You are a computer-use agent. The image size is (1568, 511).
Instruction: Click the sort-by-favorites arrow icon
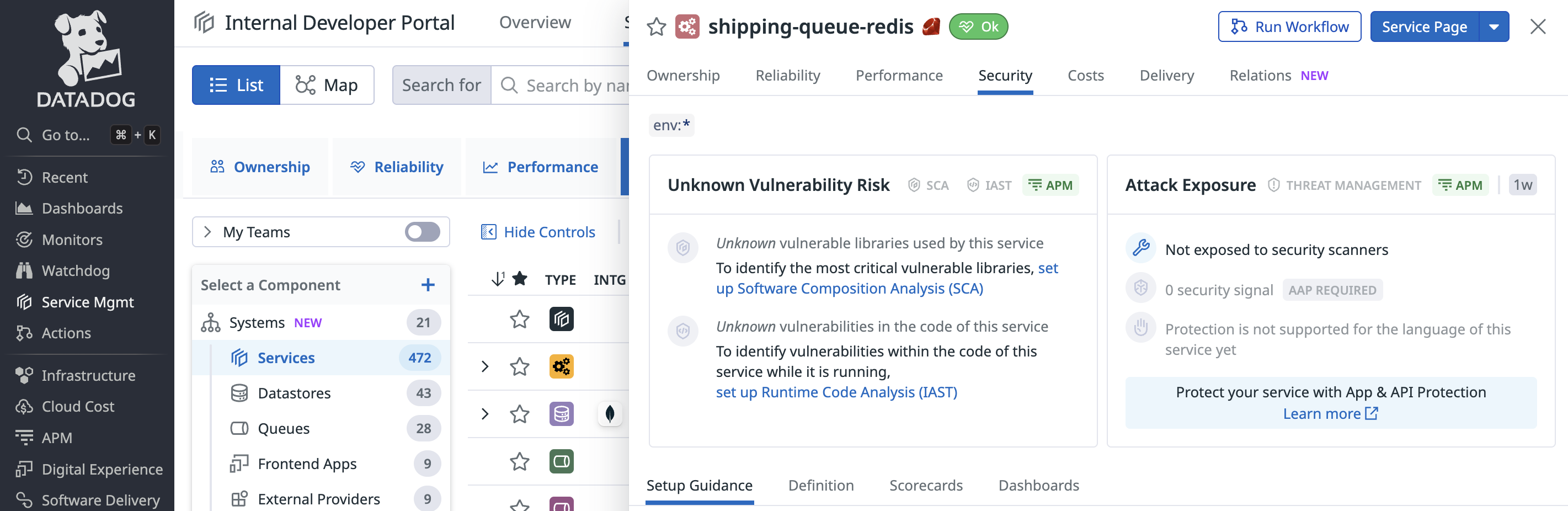(498, 279)
